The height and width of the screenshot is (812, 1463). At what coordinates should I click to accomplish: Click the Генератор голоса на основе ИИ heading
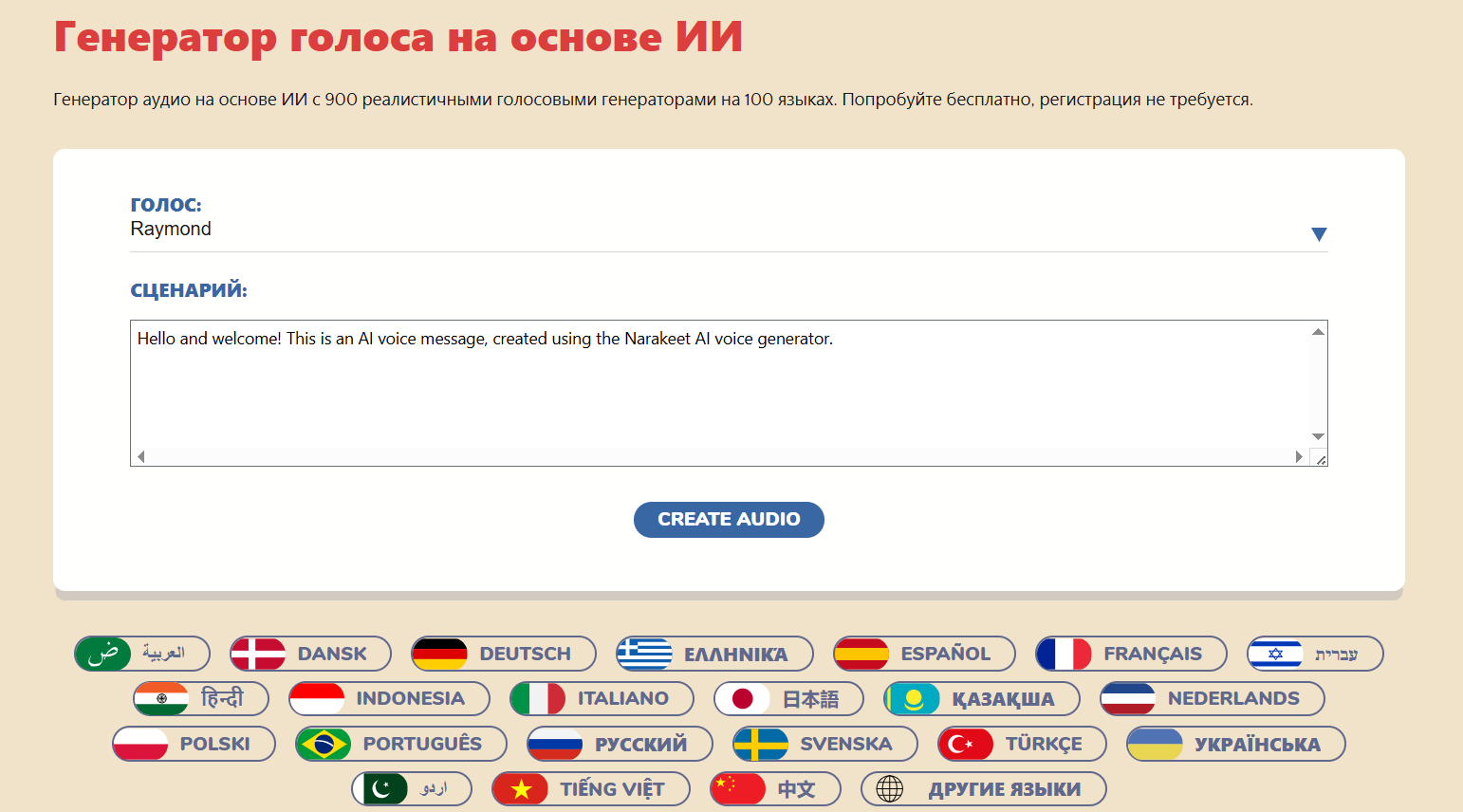tap(398, 37)
